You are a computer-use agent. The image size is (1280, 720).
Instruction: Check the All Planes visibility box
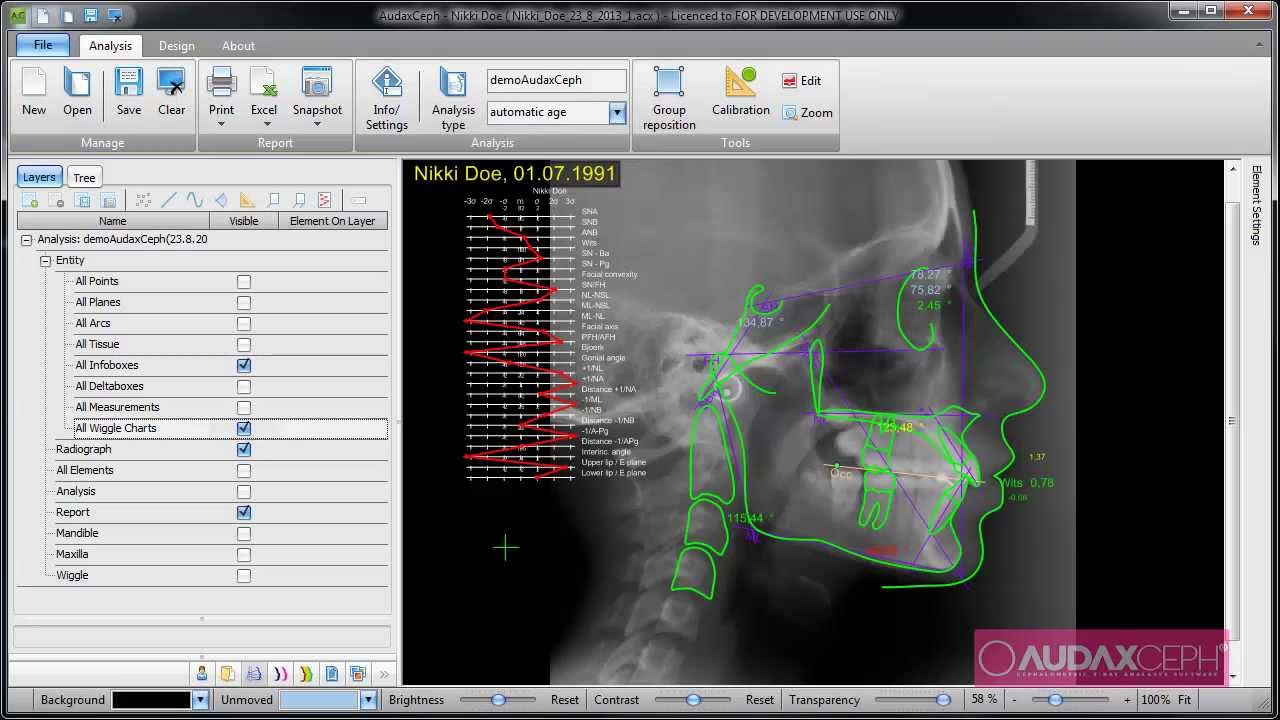(x=244, y=303)
